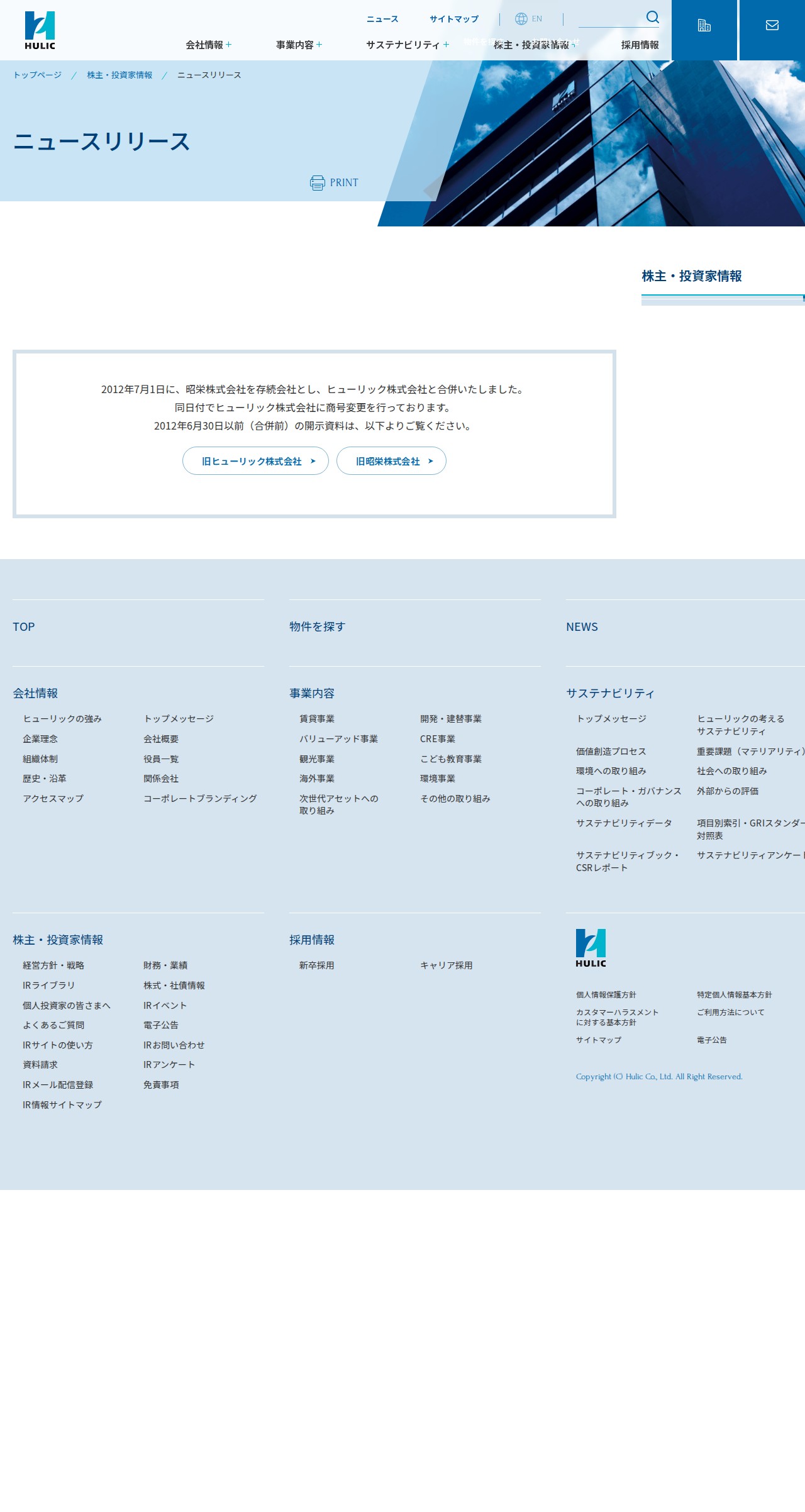
Task: Open footer 環境事業 link
Action: (x=438, y=779)
